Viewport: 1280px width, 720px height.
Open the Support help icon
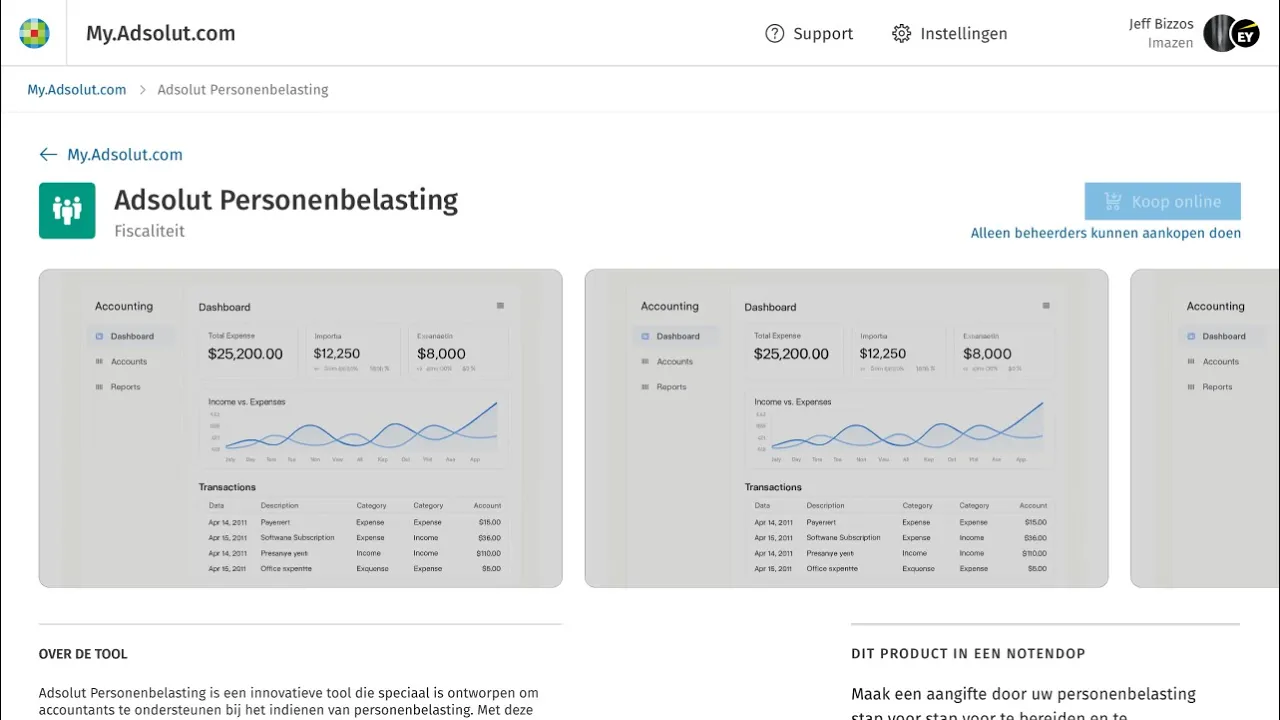774,33
